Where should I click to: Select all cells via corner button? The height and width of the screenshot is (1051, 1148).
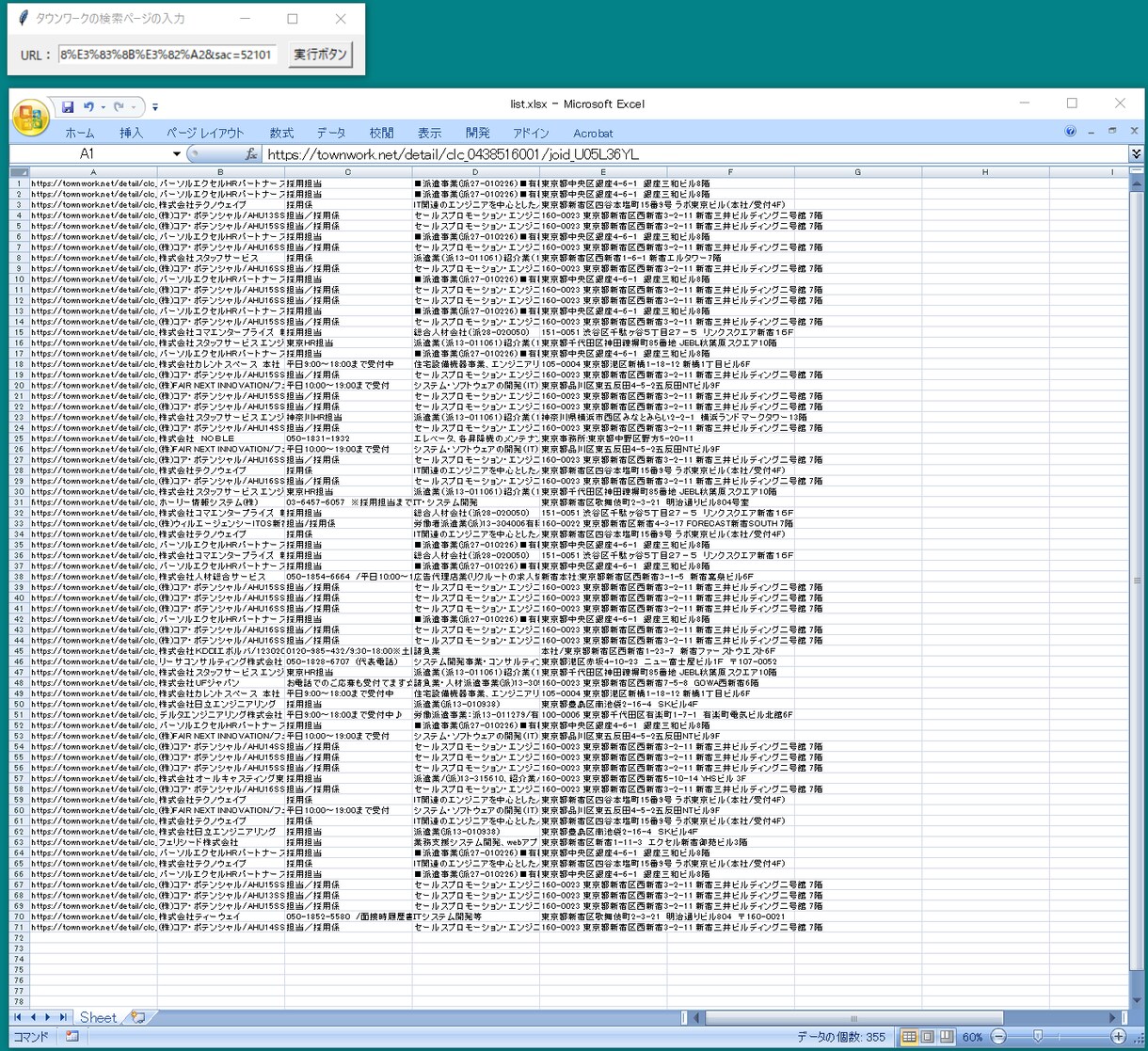(19, 172)
